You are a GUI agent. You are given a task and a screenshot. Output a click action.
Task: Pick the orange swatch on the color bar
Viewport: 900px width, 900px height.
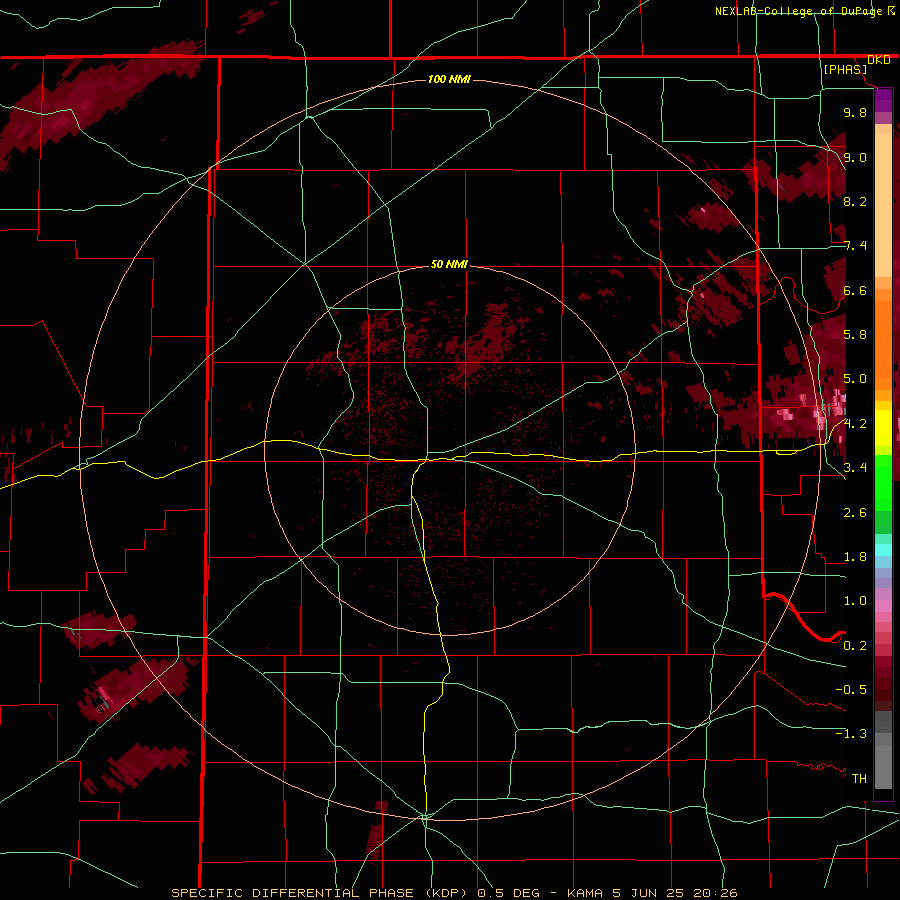[x=883, y=346]
